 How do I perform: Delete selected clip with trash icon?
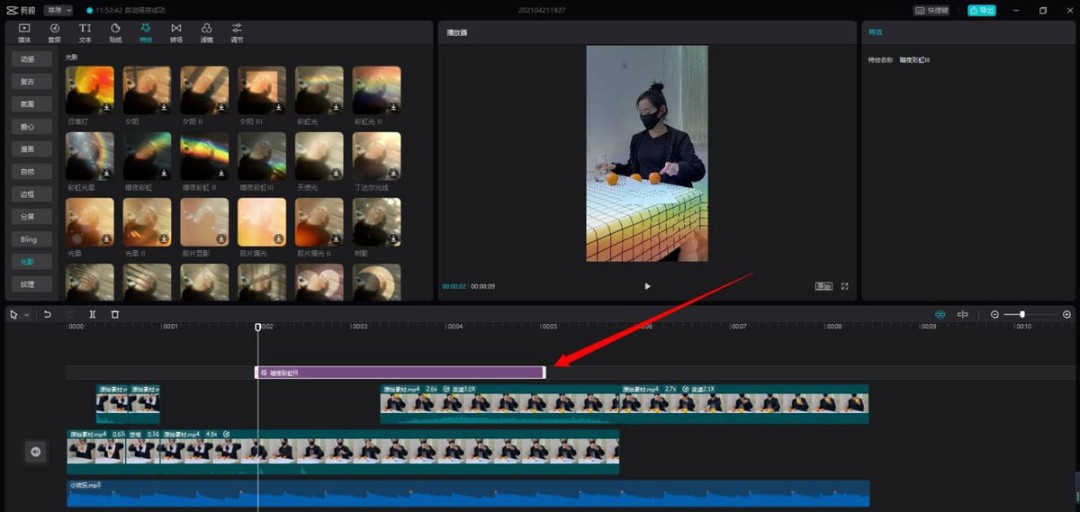coord(115,314)
